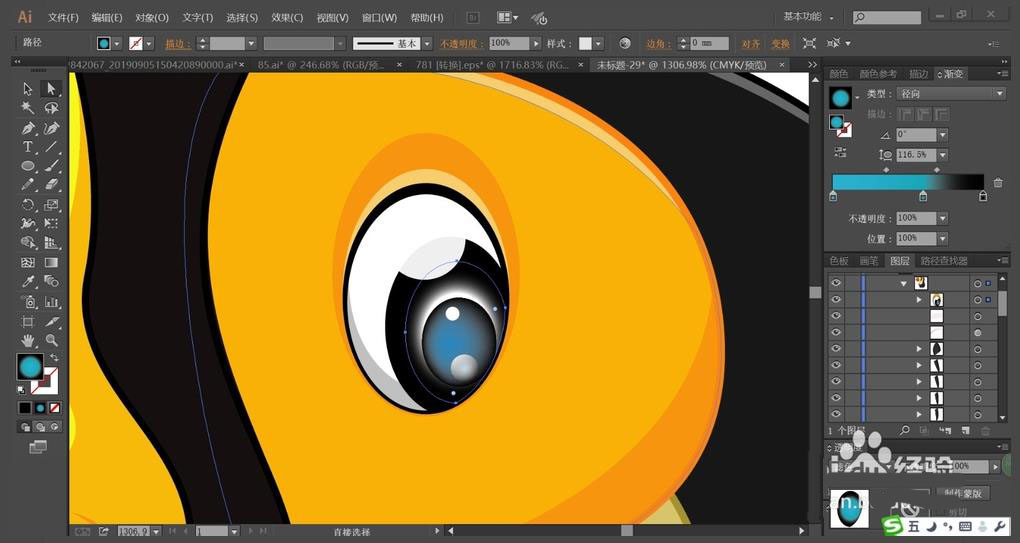Viewport: 1020px width, 543px height.
Task: Select the Hand tool
Action: click(28, 340)
